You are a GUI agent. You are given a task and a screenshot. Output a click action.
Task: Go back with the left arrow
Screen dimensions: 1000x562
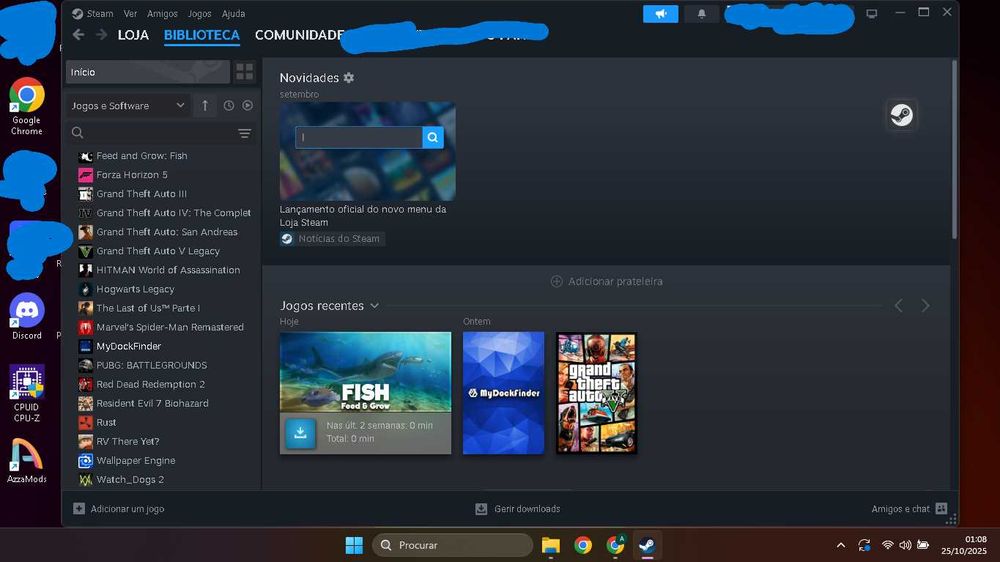tap(78, 34)
